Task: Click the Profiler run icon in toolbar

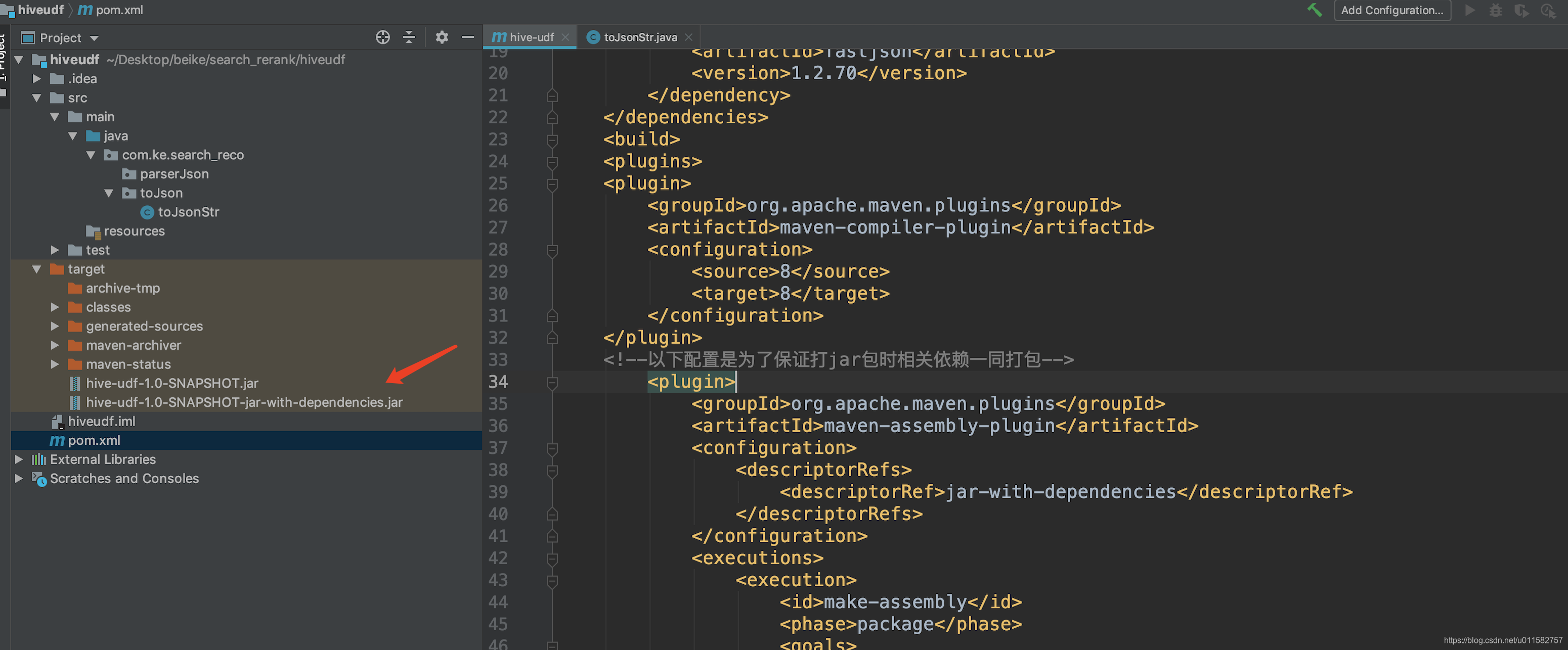Action: (1548, 10)
